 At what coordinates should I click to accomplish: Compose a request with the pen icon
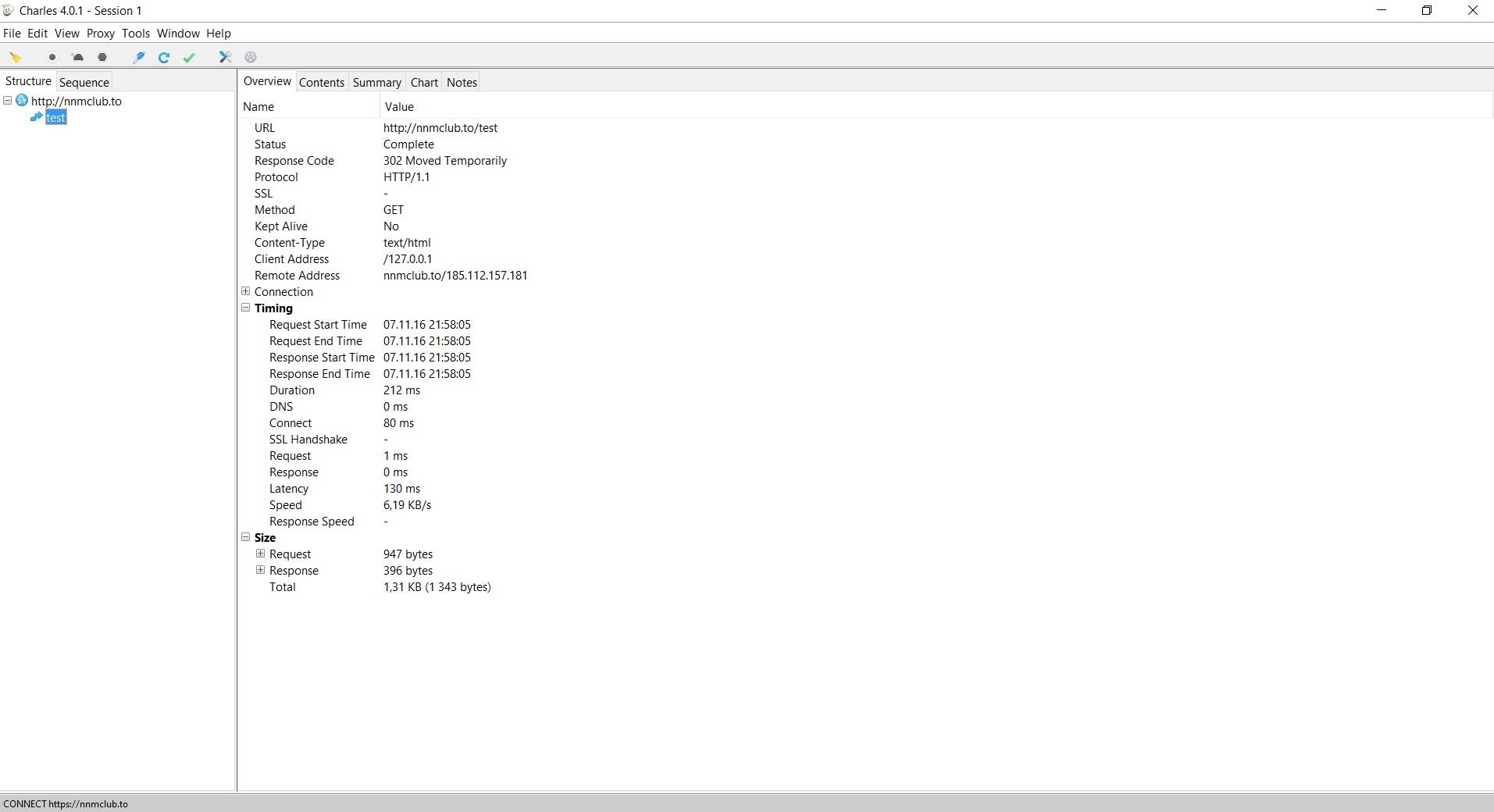tap(139, 57)
